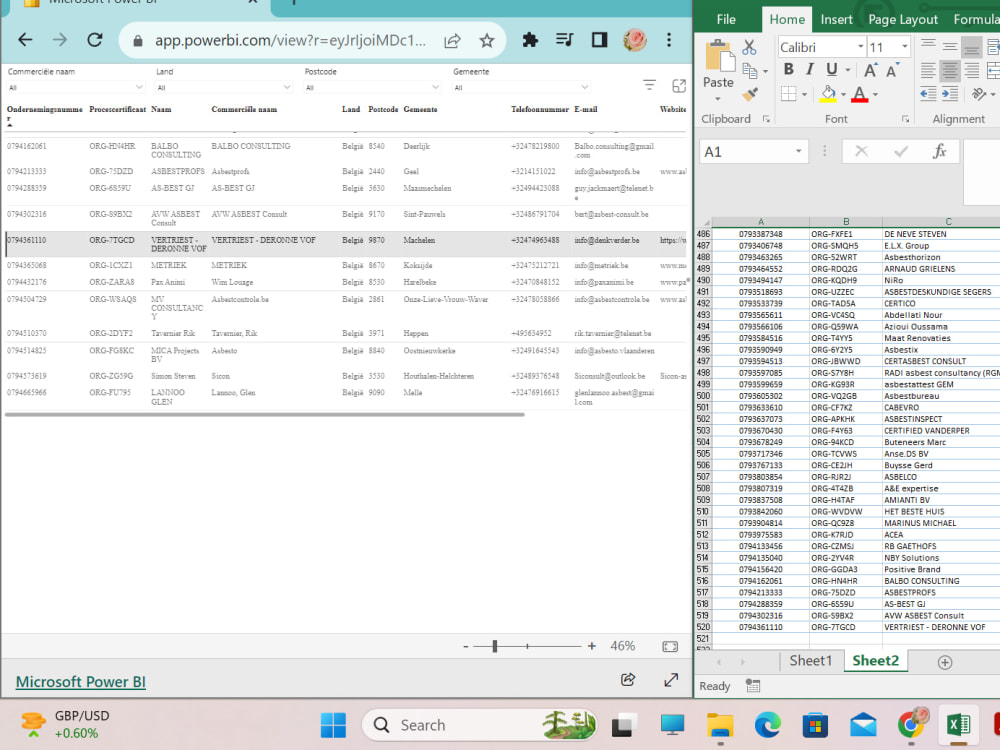
Task: Click the fit to page icon beside 46%
Action: click(x=670, y=646)
